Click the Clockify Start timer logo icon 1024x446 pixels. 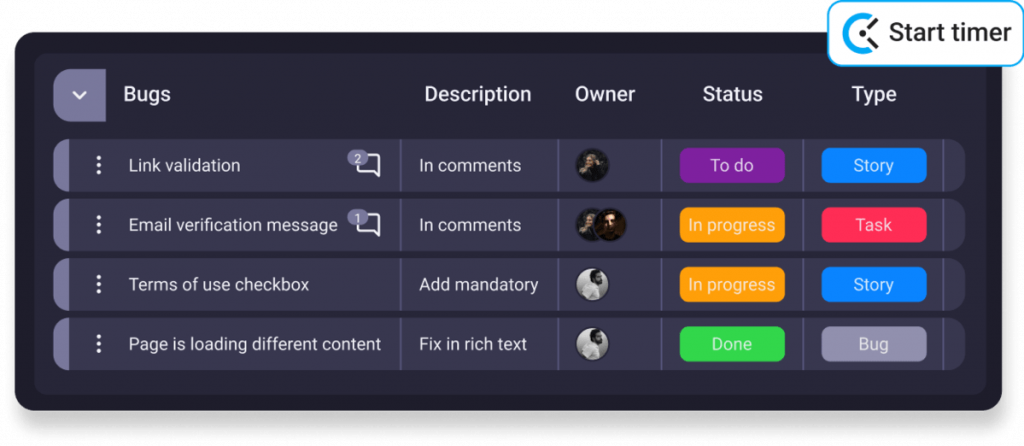point(861,33)
